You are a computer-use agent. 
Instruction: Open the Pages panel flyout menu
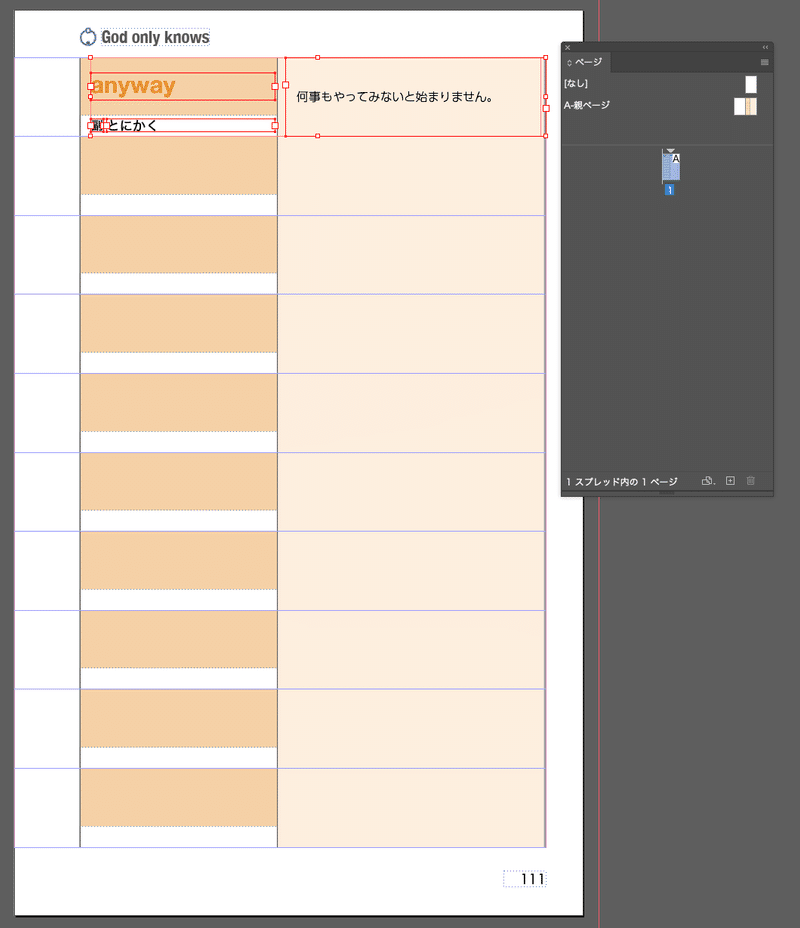pos(764,62)
